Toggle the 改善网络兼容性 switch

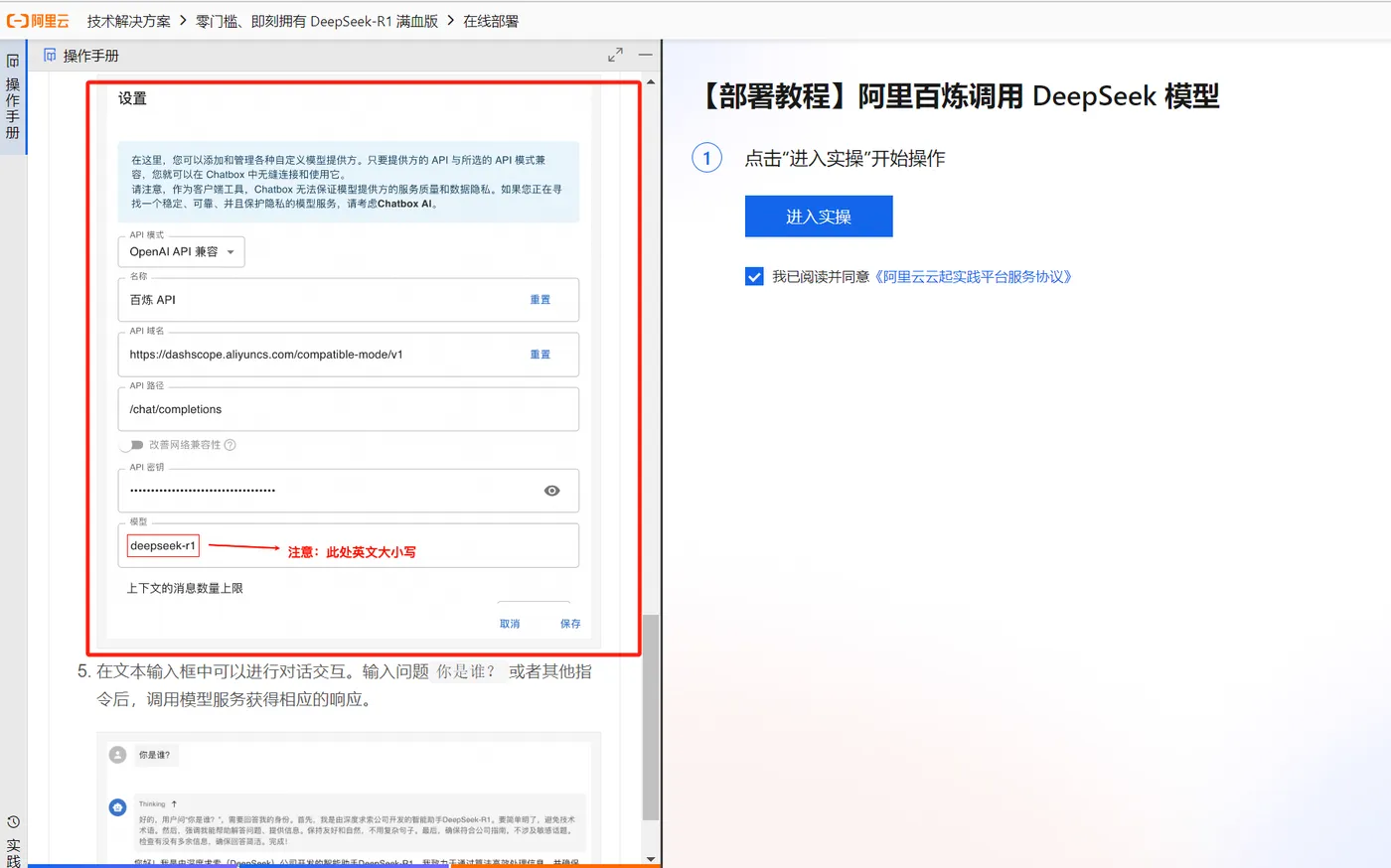coord(131,445)
